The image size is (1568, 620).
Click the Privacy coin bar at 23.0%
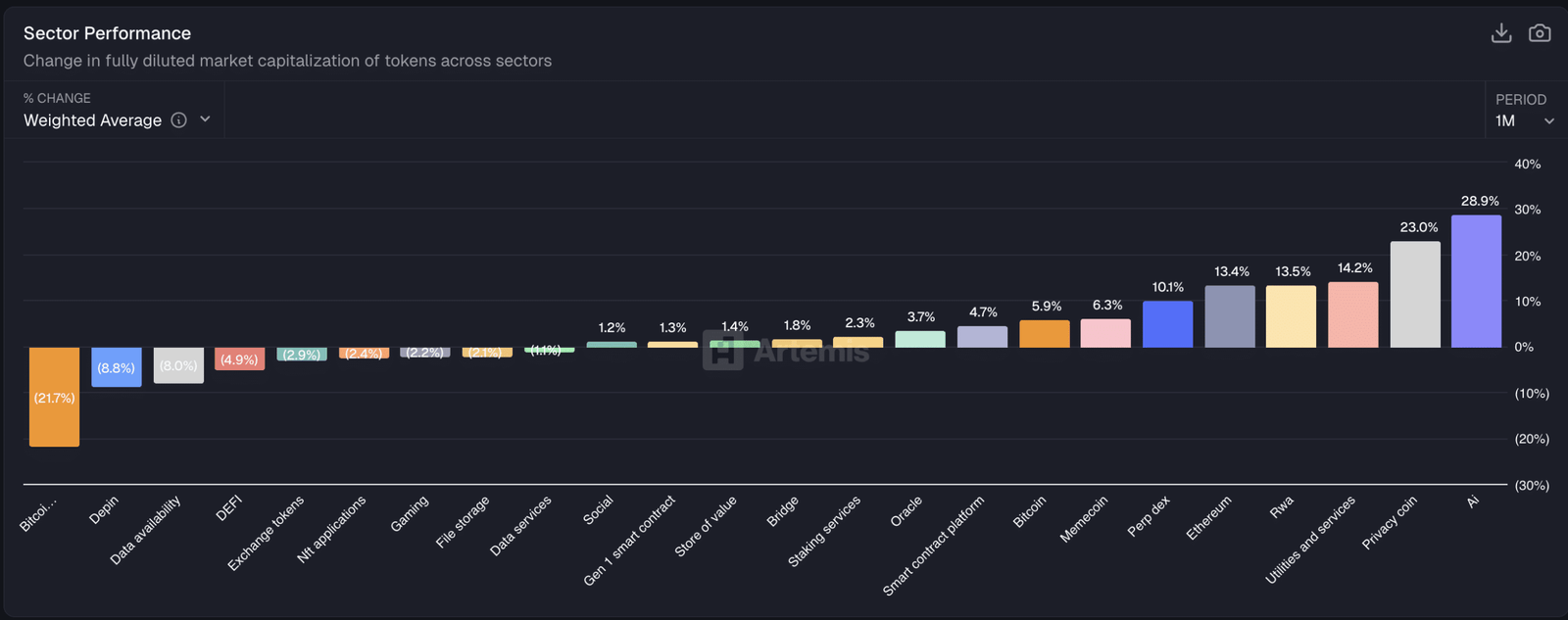1414,295
